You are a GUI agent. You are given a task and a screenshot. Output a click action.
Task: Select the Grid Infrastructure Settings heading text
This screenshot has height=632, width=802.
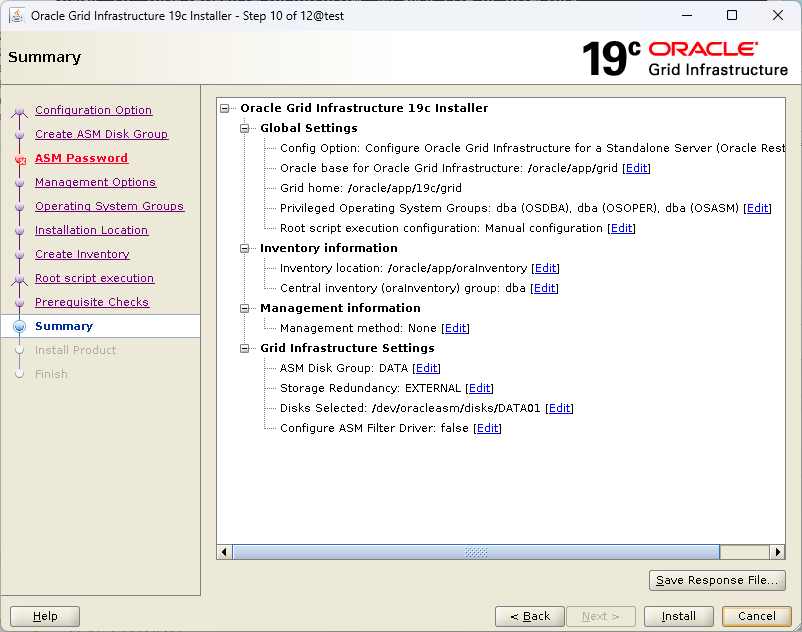(347, 348)
